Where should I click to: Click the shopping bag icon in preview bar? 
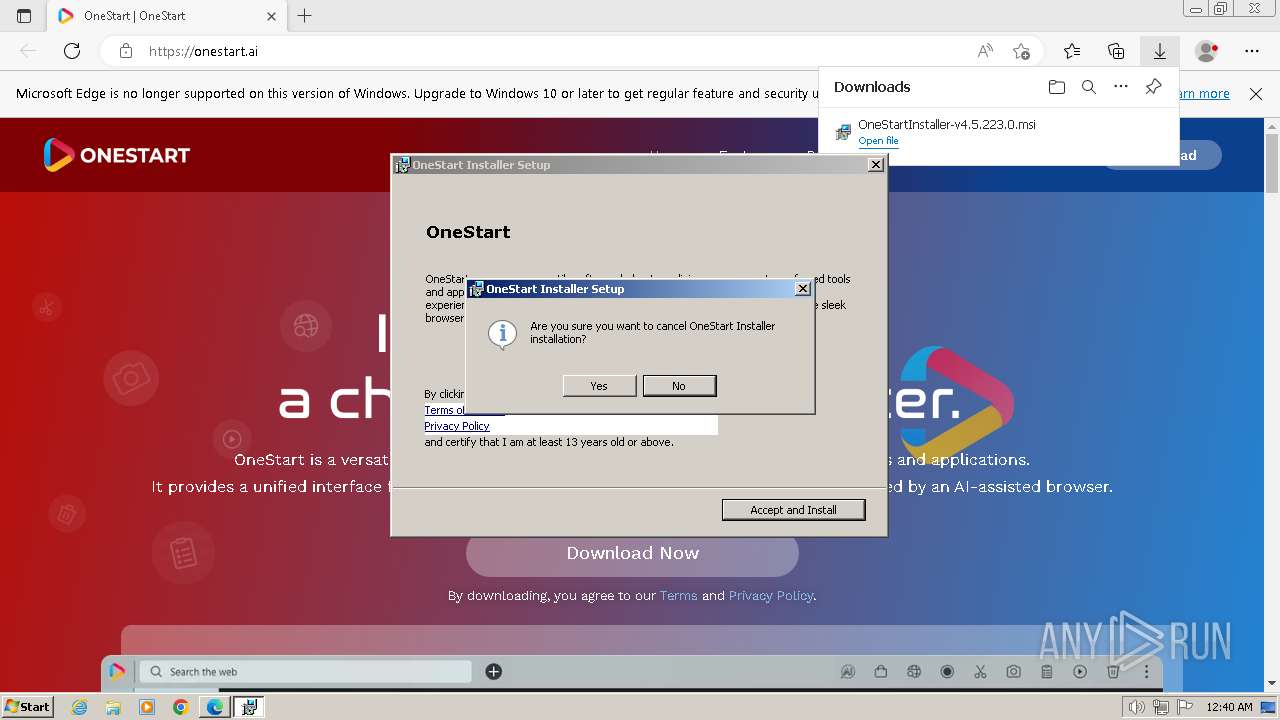pos(881,672)
